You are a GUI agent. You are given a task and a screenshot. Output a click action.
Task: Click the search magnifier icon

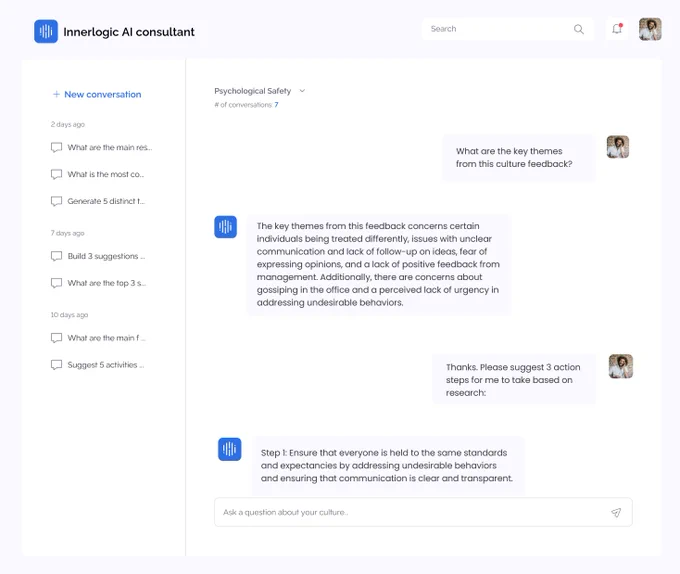point(579,29)
